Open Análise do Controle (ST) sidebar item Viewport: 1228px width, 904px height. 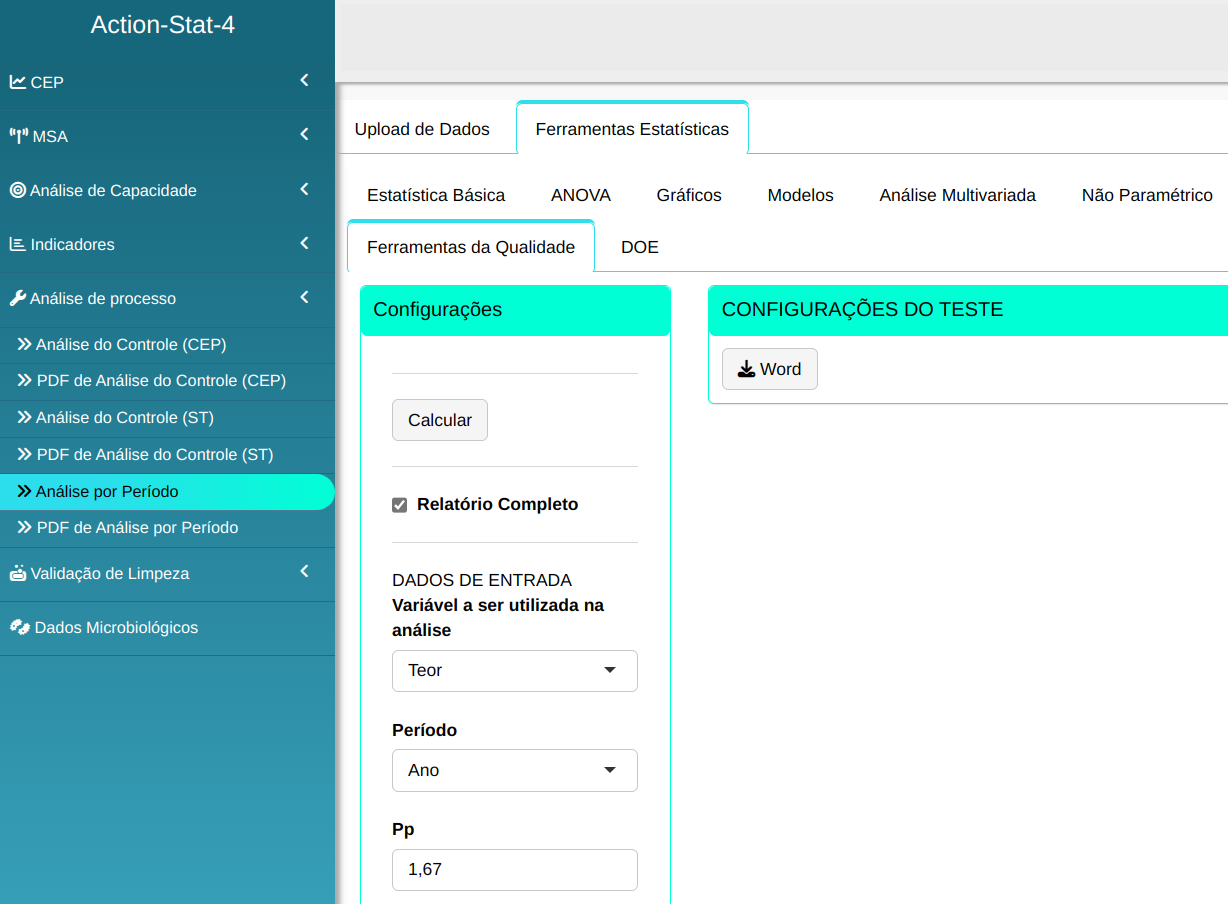[x=124, y=417]
